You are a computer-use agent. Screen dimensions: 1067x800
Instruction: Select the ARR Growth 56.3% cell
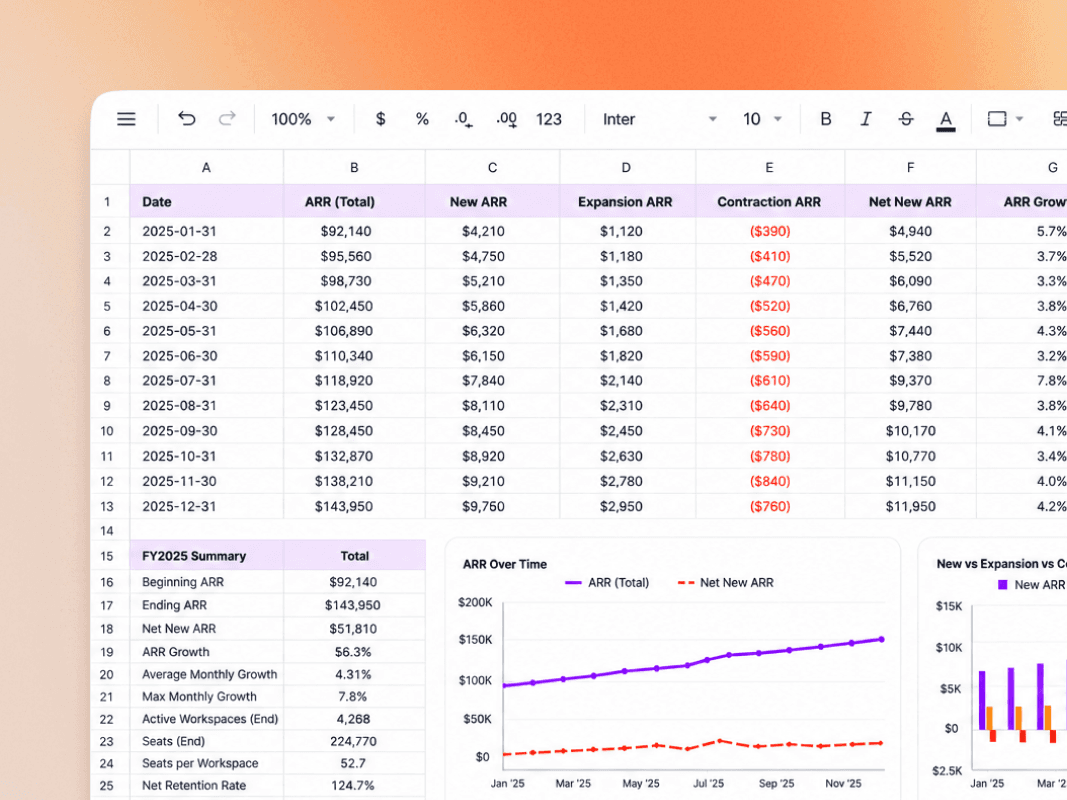(x=354, y=652)
